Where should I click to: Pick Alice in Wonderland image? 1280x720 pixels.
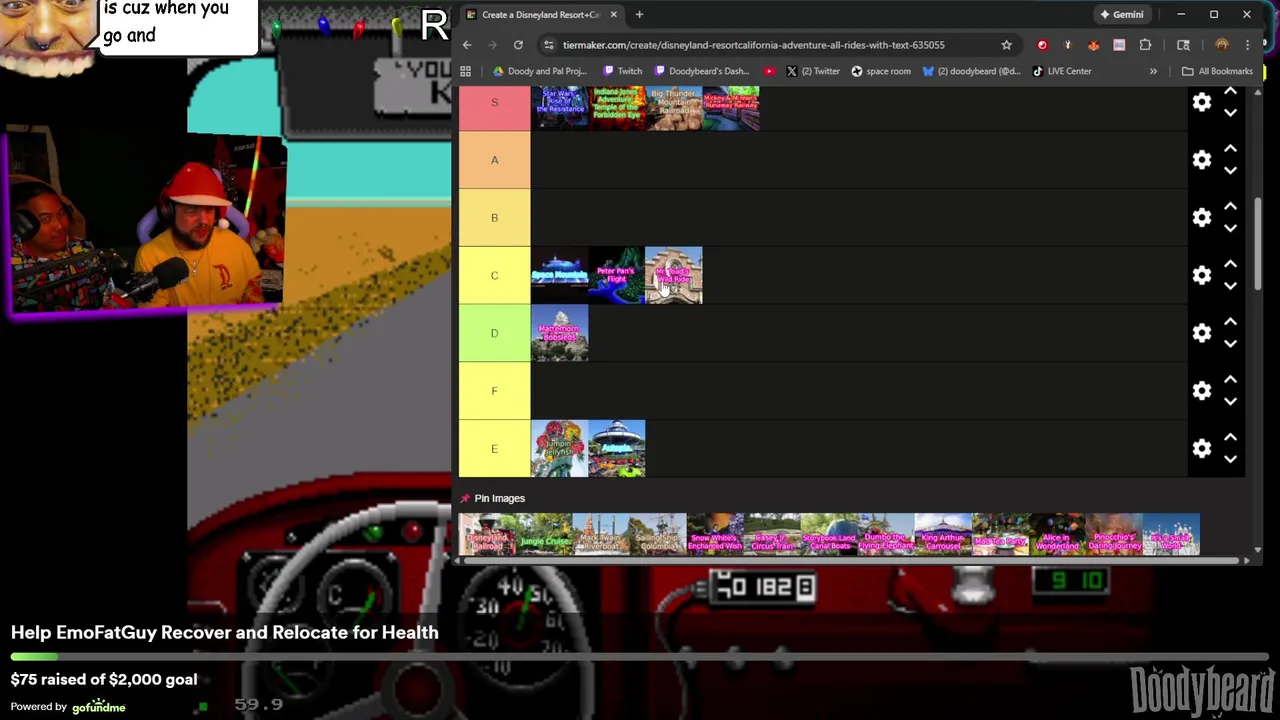click(x=1057, y=534)
